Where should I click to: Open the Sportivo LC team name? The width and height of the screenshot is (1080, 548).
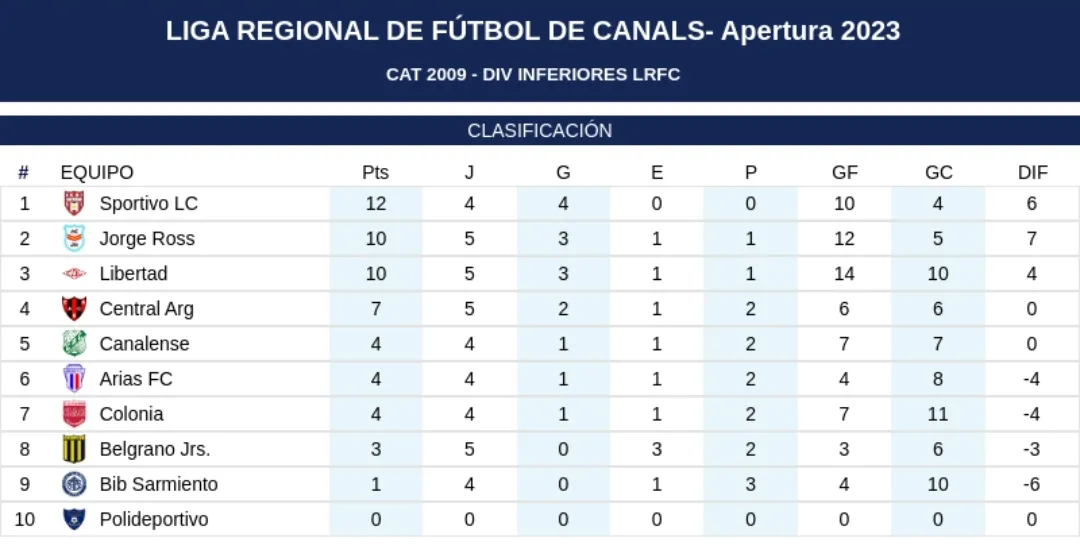(149, 204)
